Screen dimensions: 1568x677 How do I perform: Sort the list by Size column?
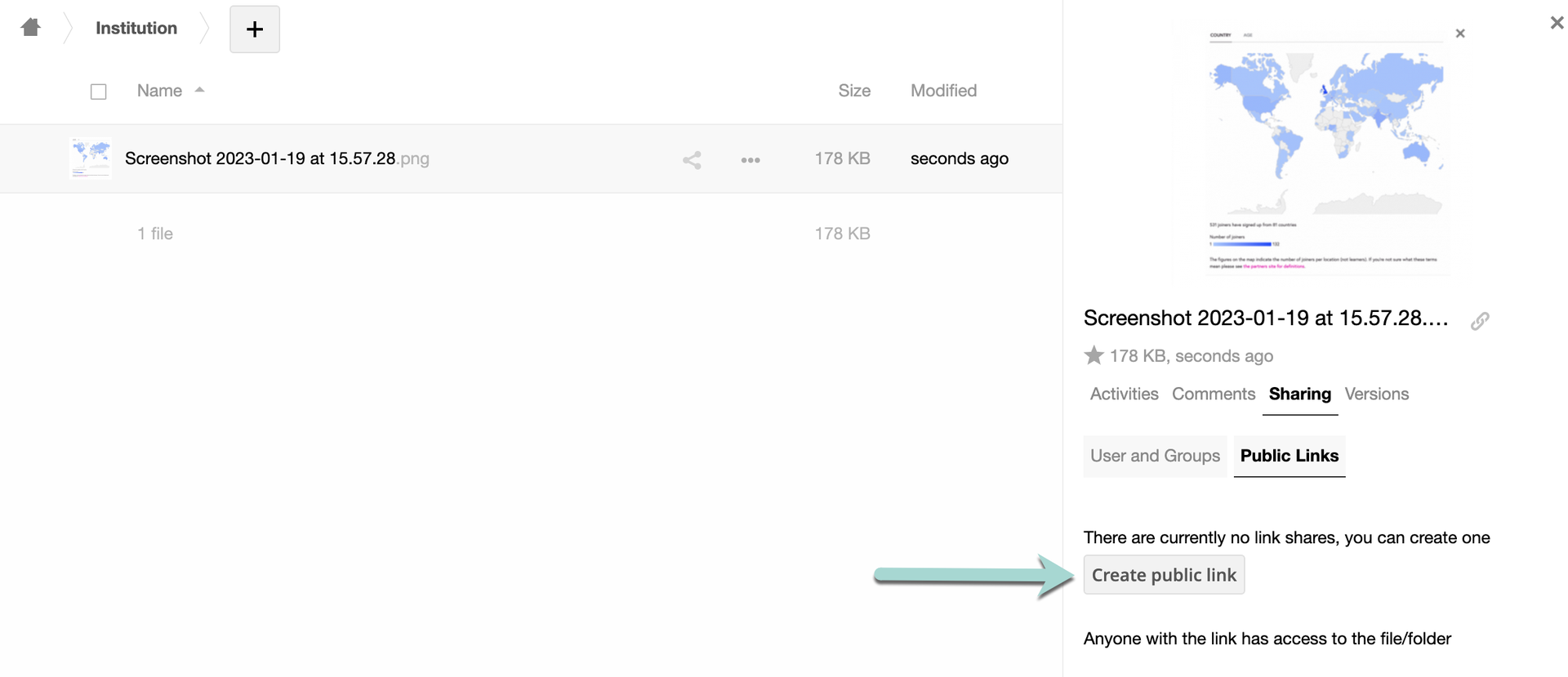853,91
